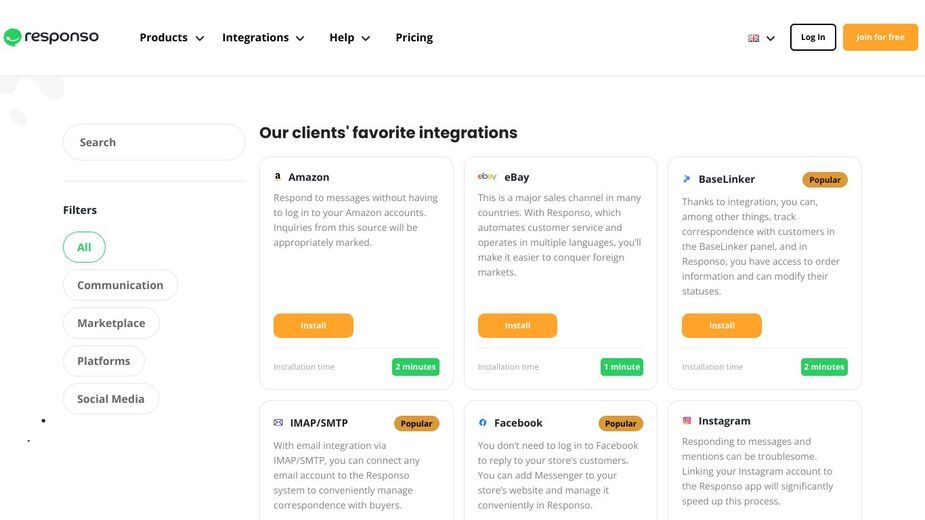The width and height of the screenshot is (925, 520).
Task: Click the BaseLinker logo icon
Action: point(687,179)
